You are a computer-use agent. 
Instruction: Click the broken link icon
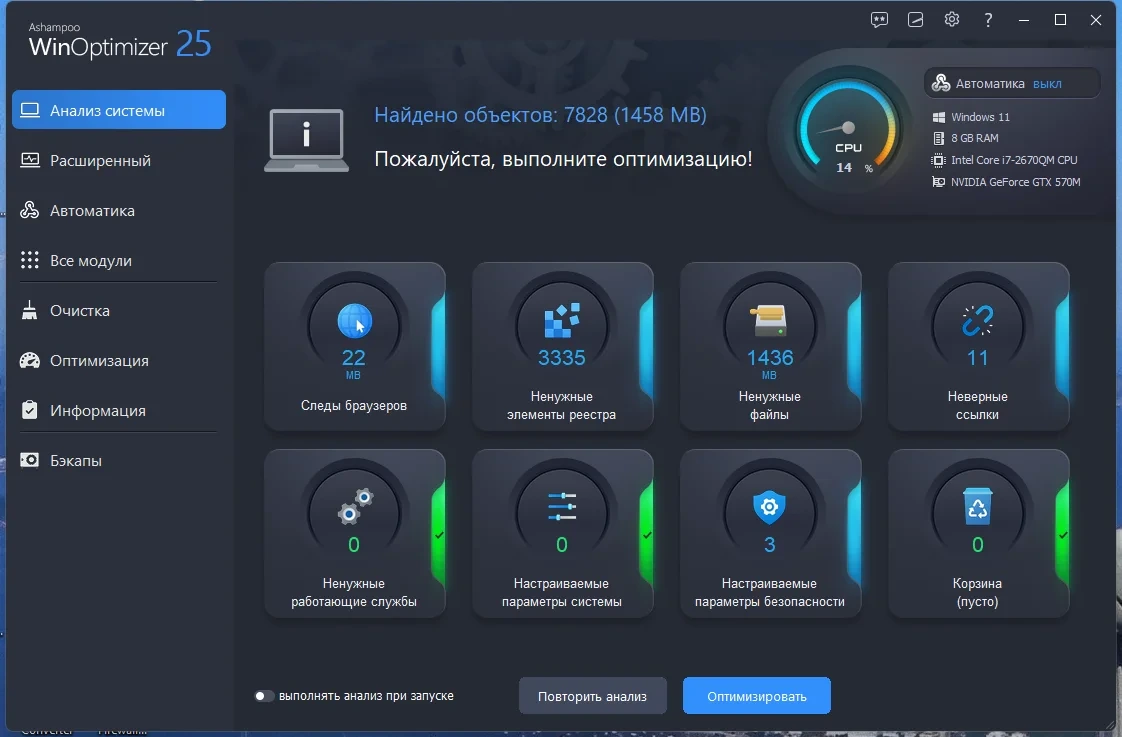(x=977, y=321)
